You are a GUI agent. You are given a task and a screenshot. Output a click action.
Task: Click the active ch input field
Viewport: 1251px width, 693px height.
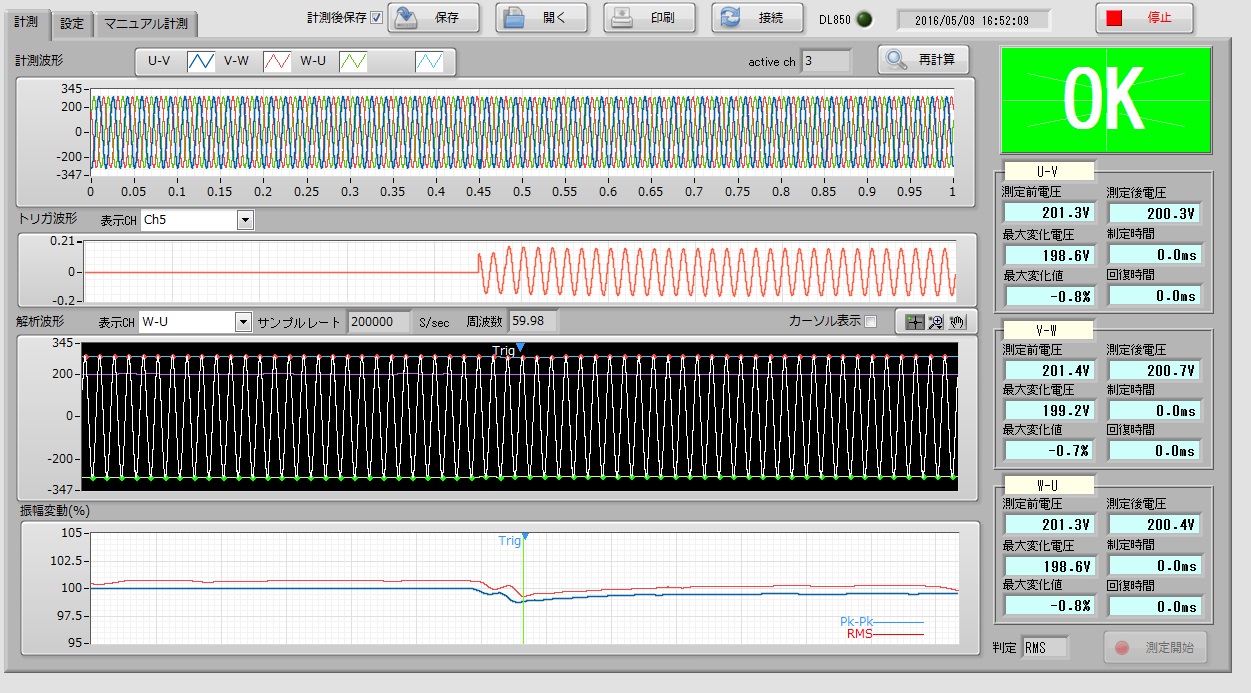826,61
